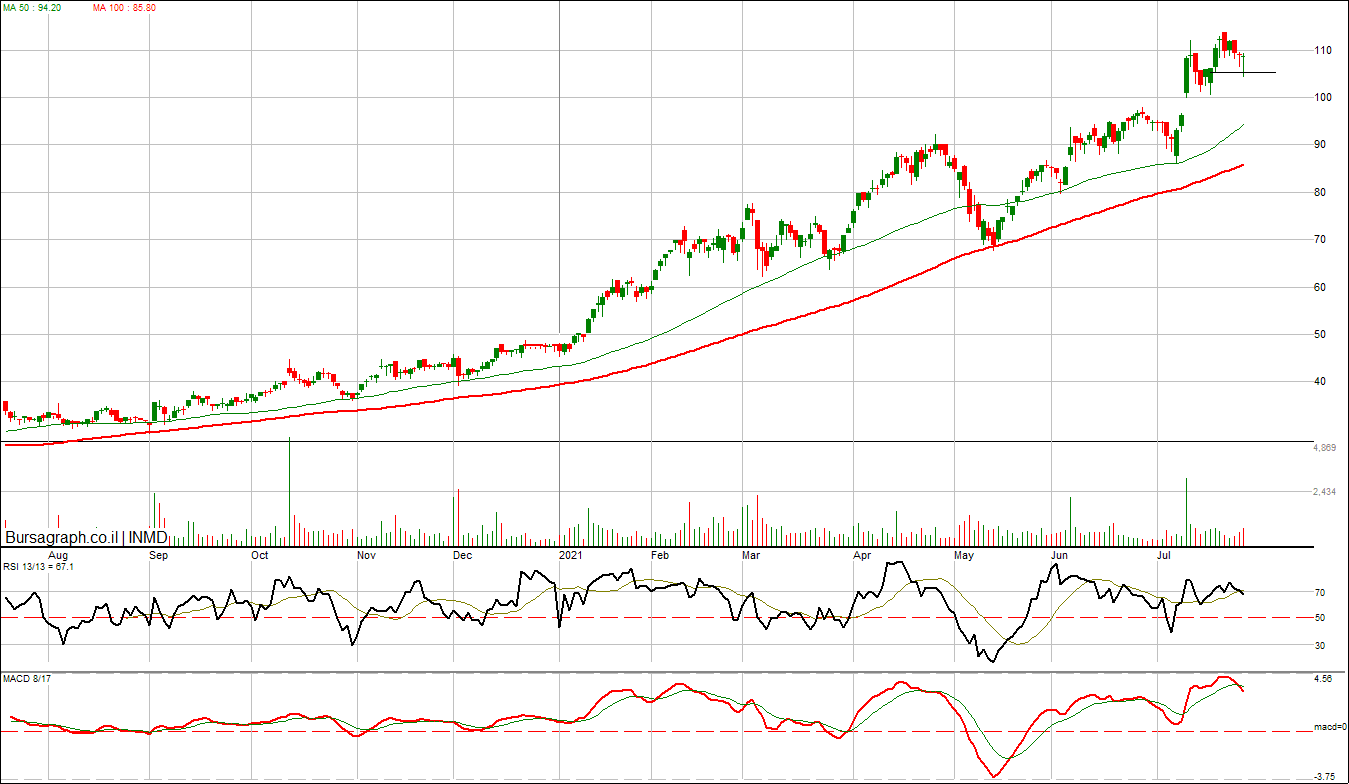The height and width of the screenshot is (784, 1349).
Task: Select the Apr month label
Action: pos(860,554)
